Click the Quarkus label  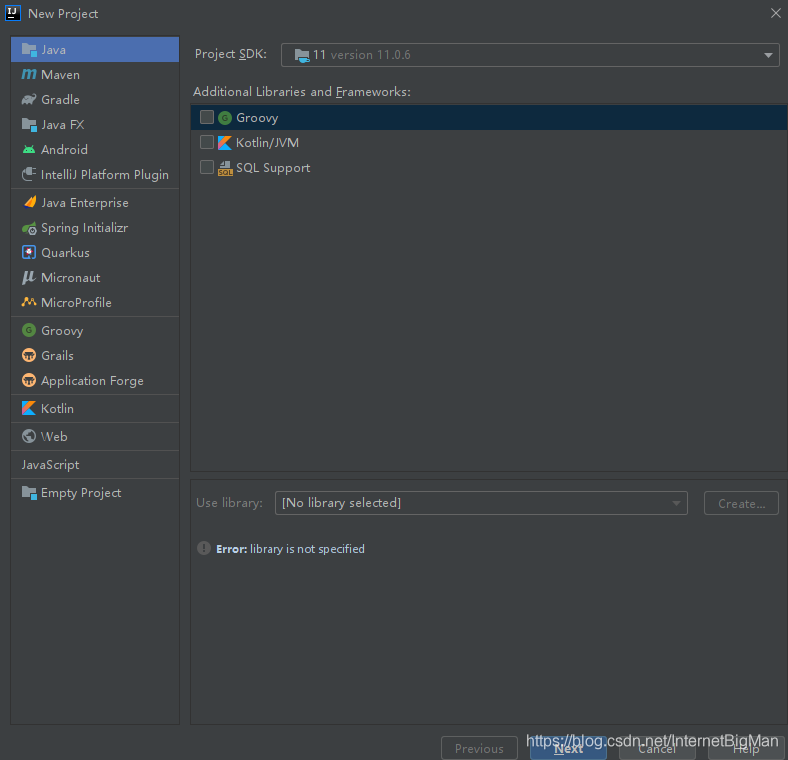[65, 252]
